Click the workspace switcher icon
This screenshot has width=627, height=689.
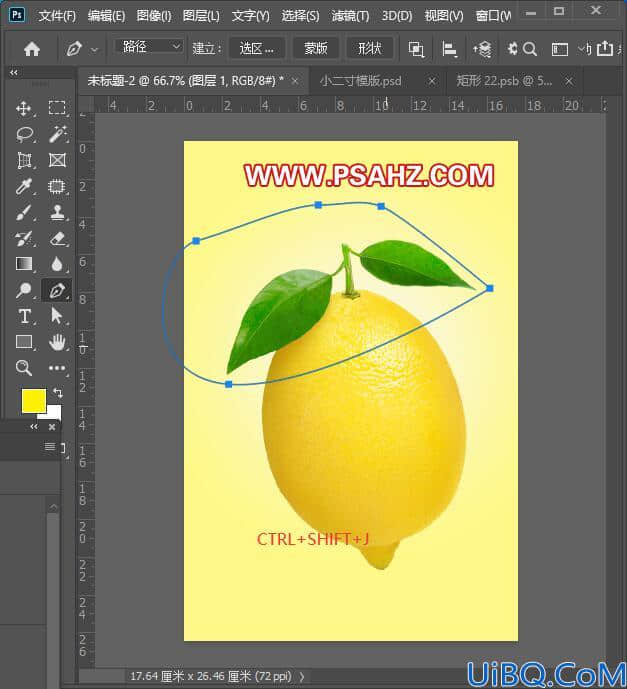[x=560, y=49]
